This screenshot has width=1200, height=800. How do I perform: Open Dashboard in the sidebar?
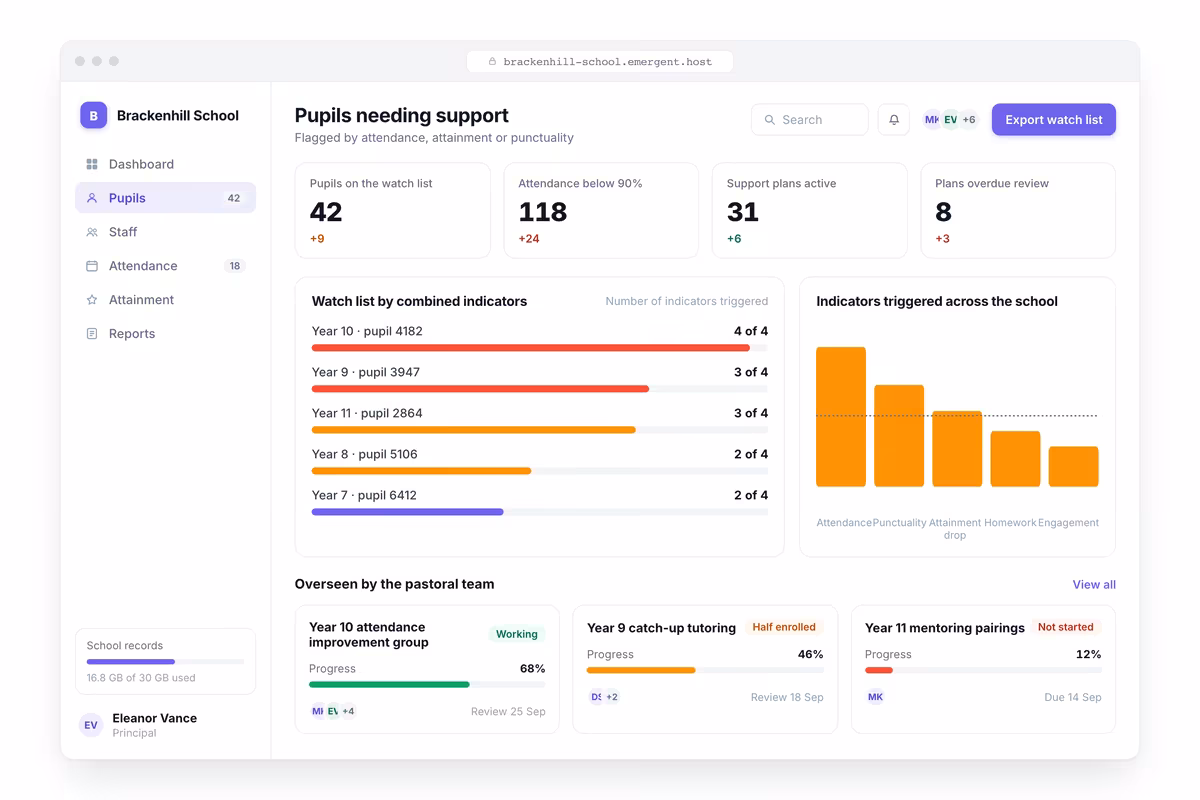tap(165, 164)
